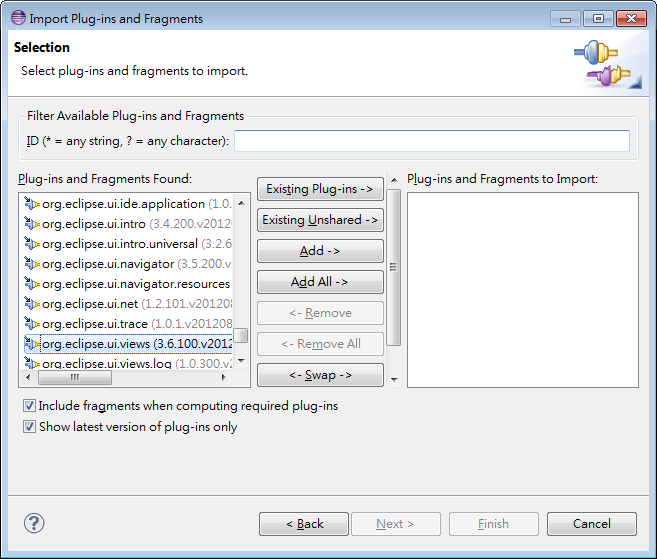This screenshot has height=559, width=657.
Task: Click the plug-in icon beside org.eclipse.ui.views.log
Action: pos(32,363)
